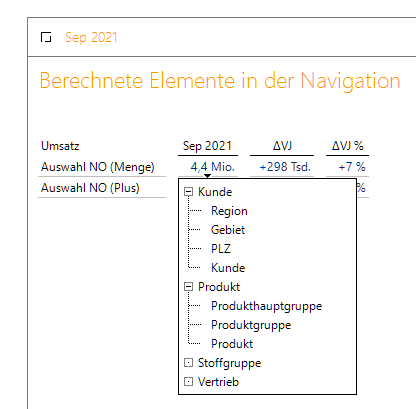The height and width of the screenshot is (409, 416).
Task: Click the 4,4 Mio. value cell
Action: click(213, 167)
